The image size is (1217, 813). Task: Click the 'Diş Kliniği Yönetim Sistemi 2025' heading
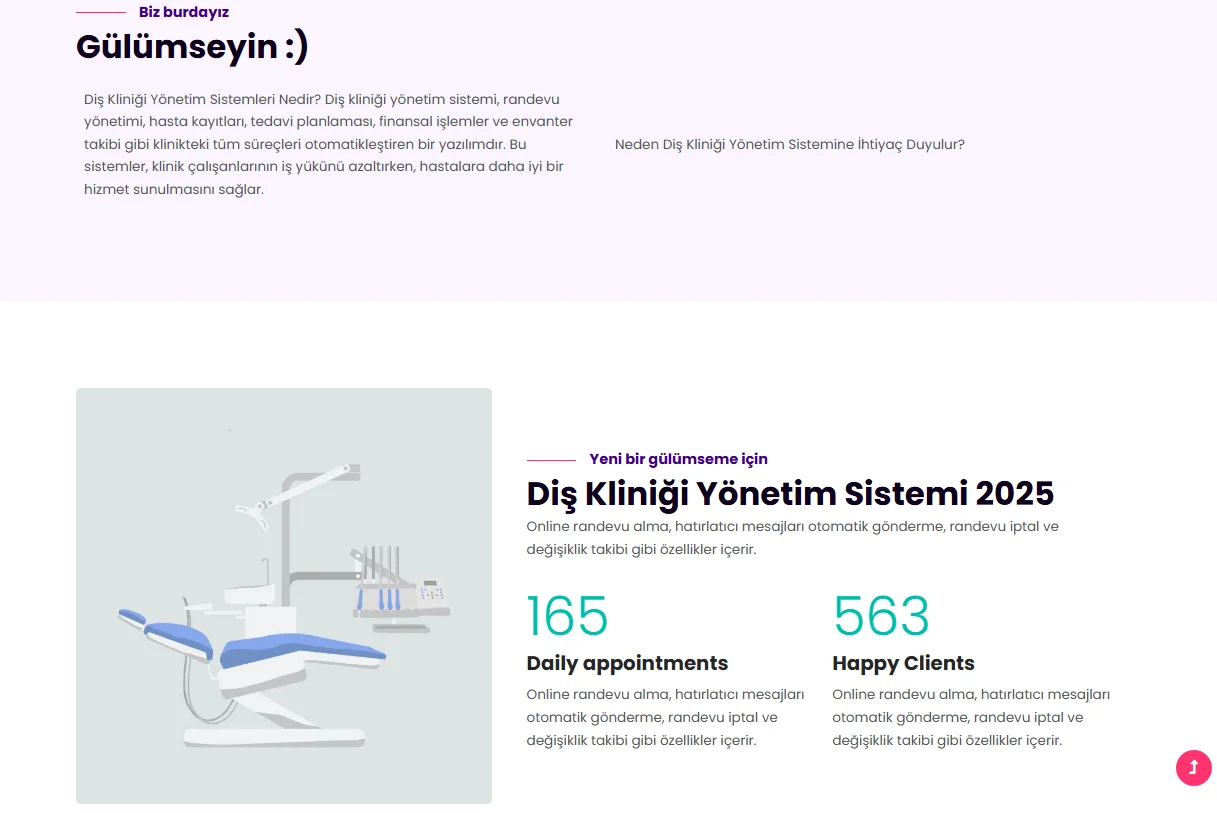[790, 493]
